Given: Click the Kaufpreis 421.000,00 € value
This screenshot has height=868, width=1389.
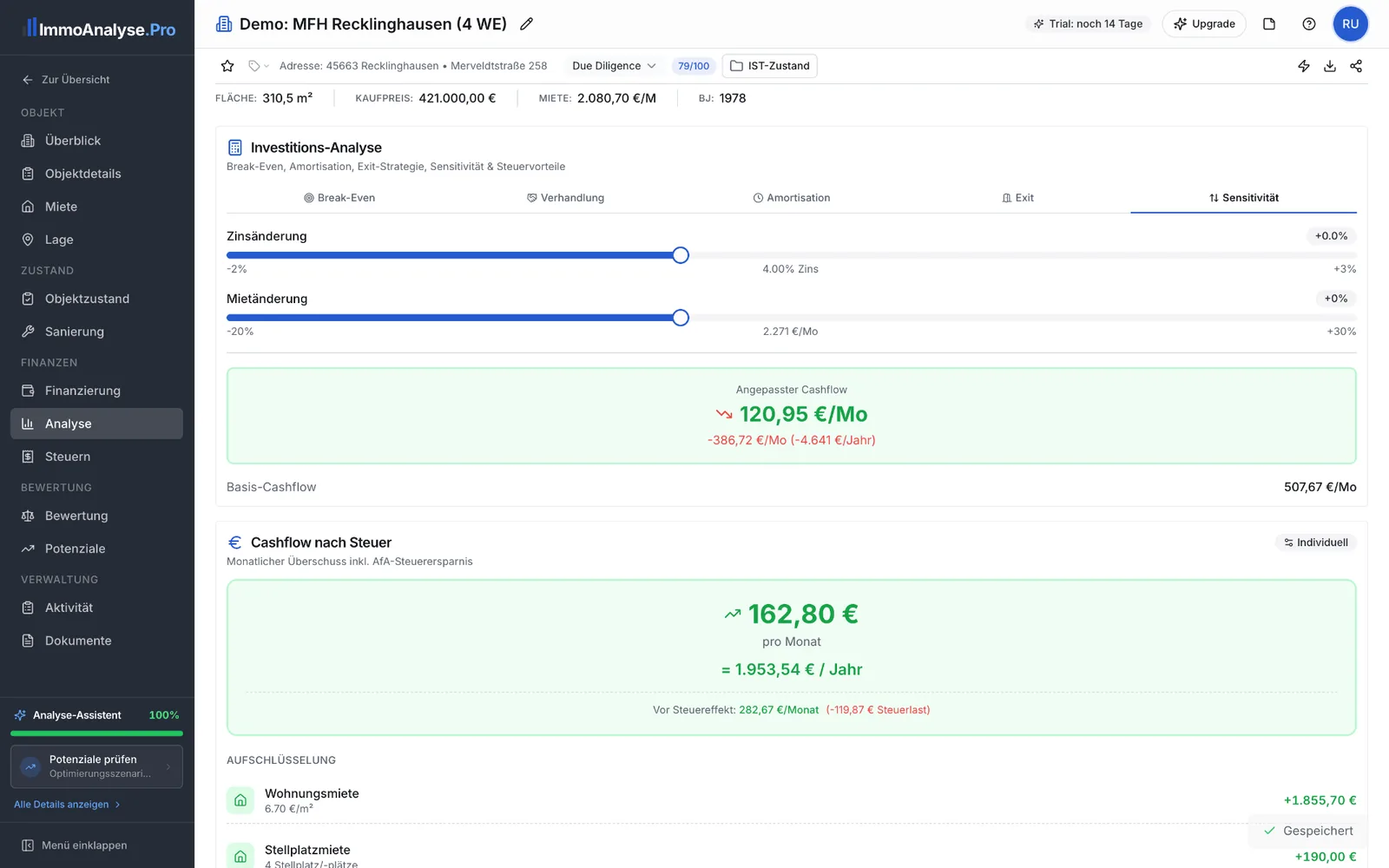Looking at the screenshot, I should click(458, 98).
